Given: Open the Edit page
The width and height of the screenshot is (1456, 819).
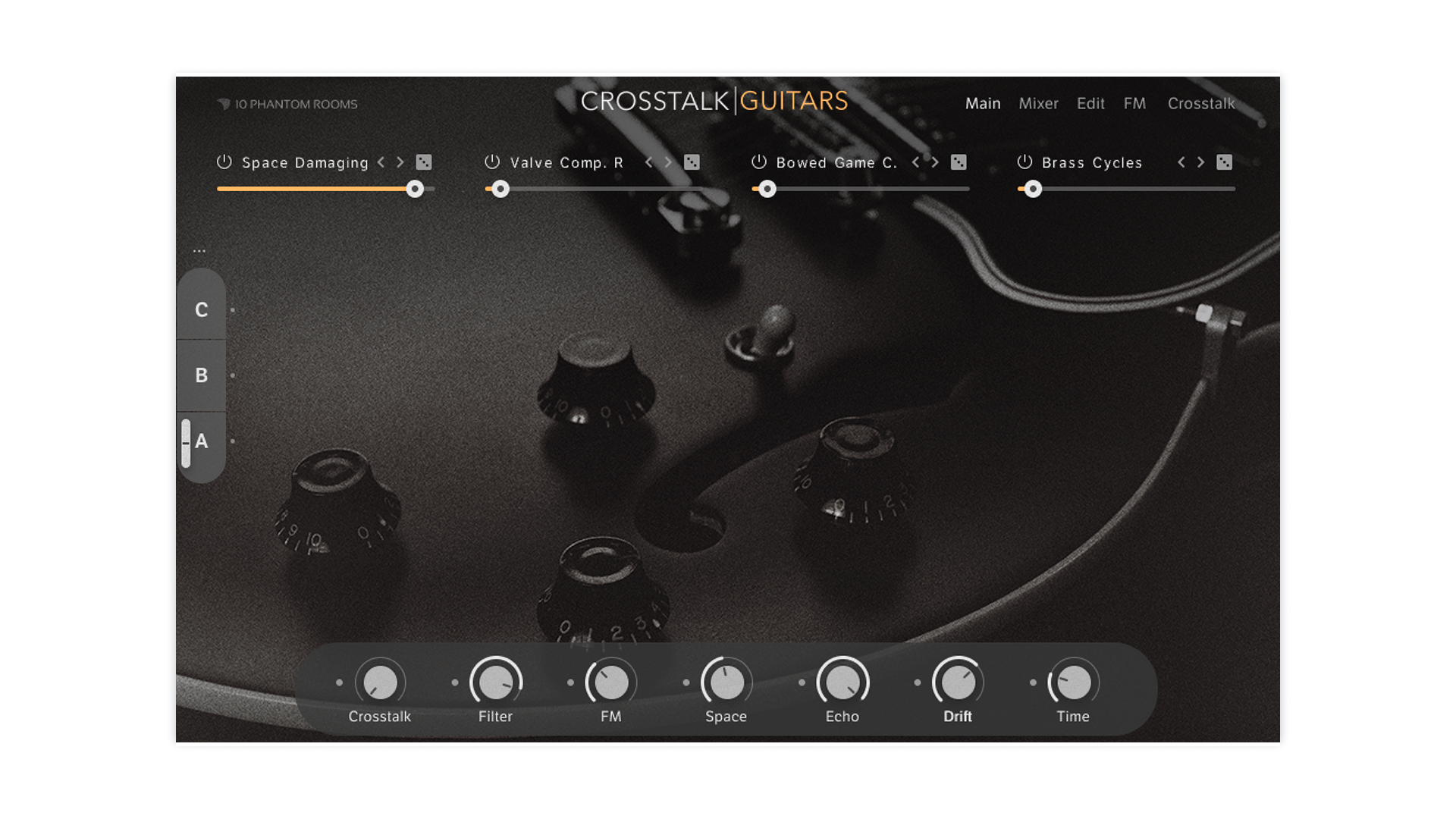Looking at the screenshot, I should [1090, 103].
